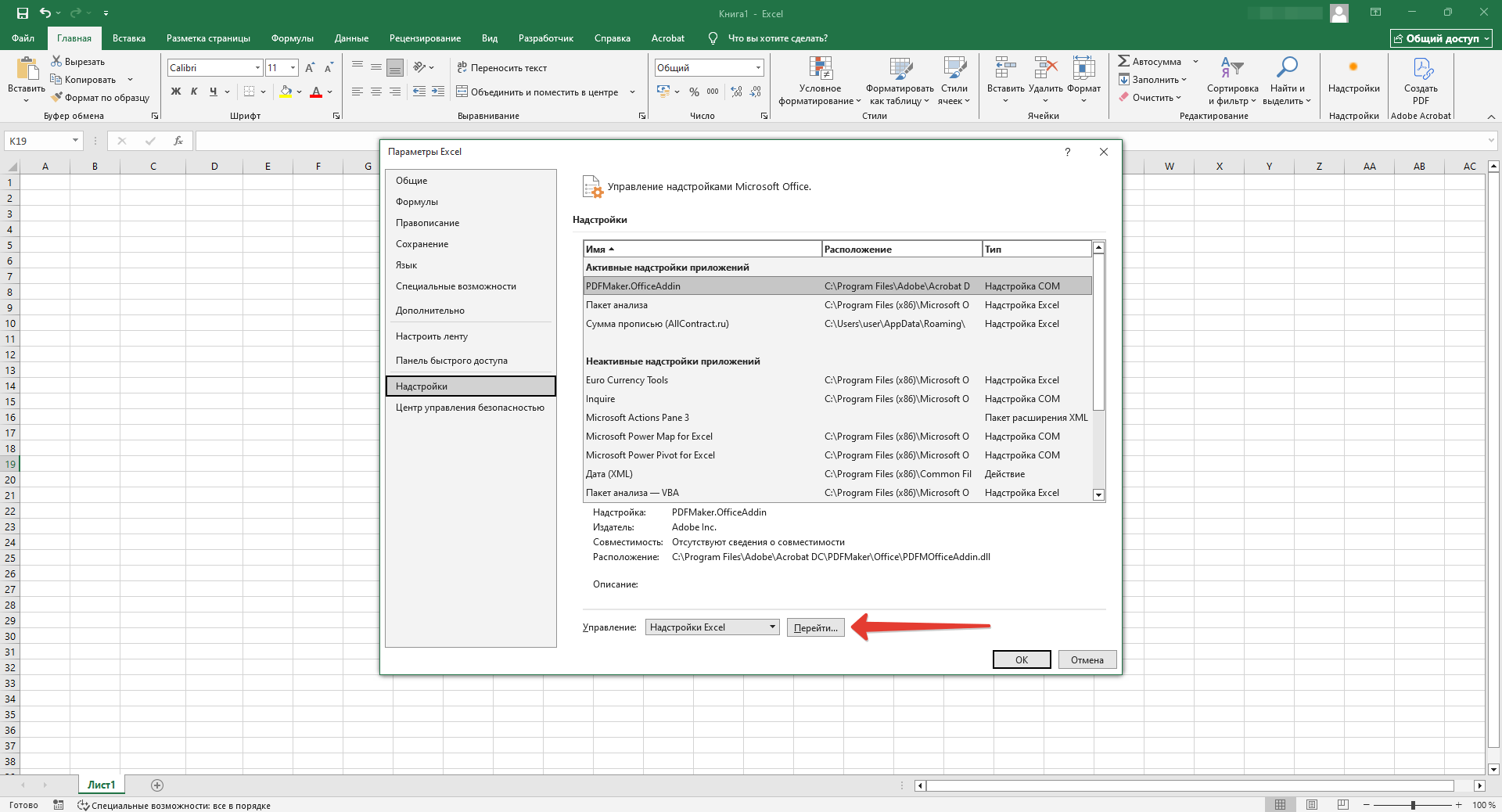
Task: Select the Euro Currency Tools row
Action: point(837,380)
